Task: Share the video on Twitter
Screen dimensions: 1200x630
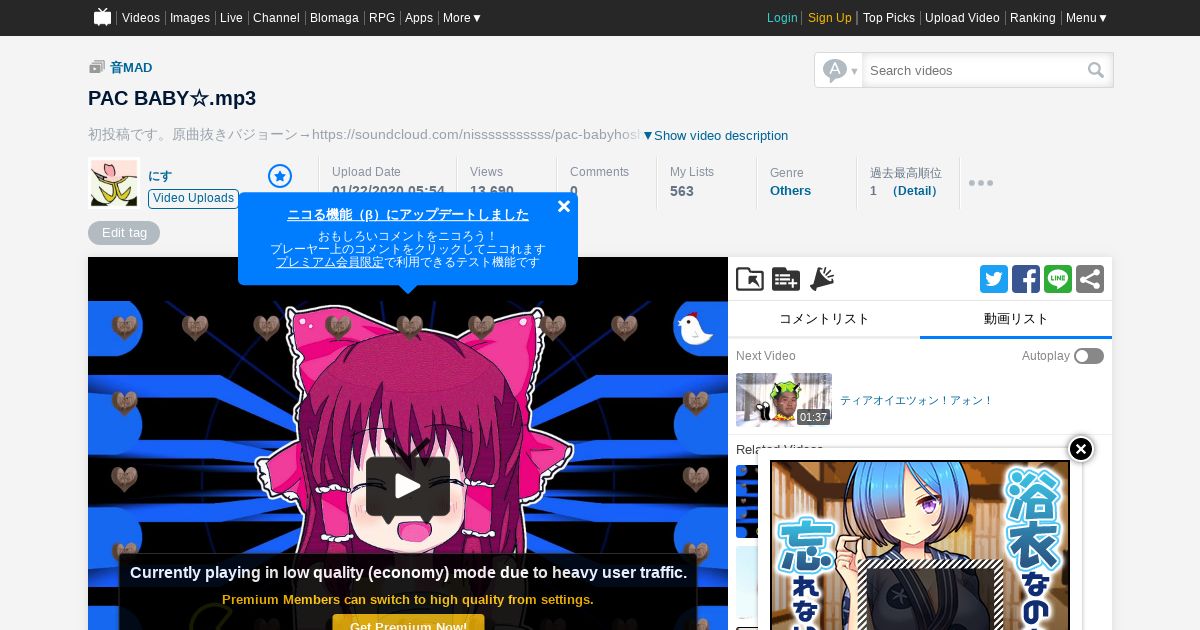Action: tap(994, 279)
